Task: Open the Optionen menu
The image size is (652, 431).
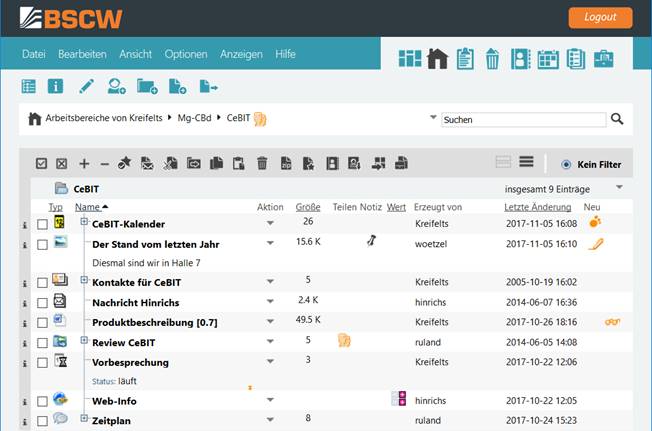Action: coord(185,53)
